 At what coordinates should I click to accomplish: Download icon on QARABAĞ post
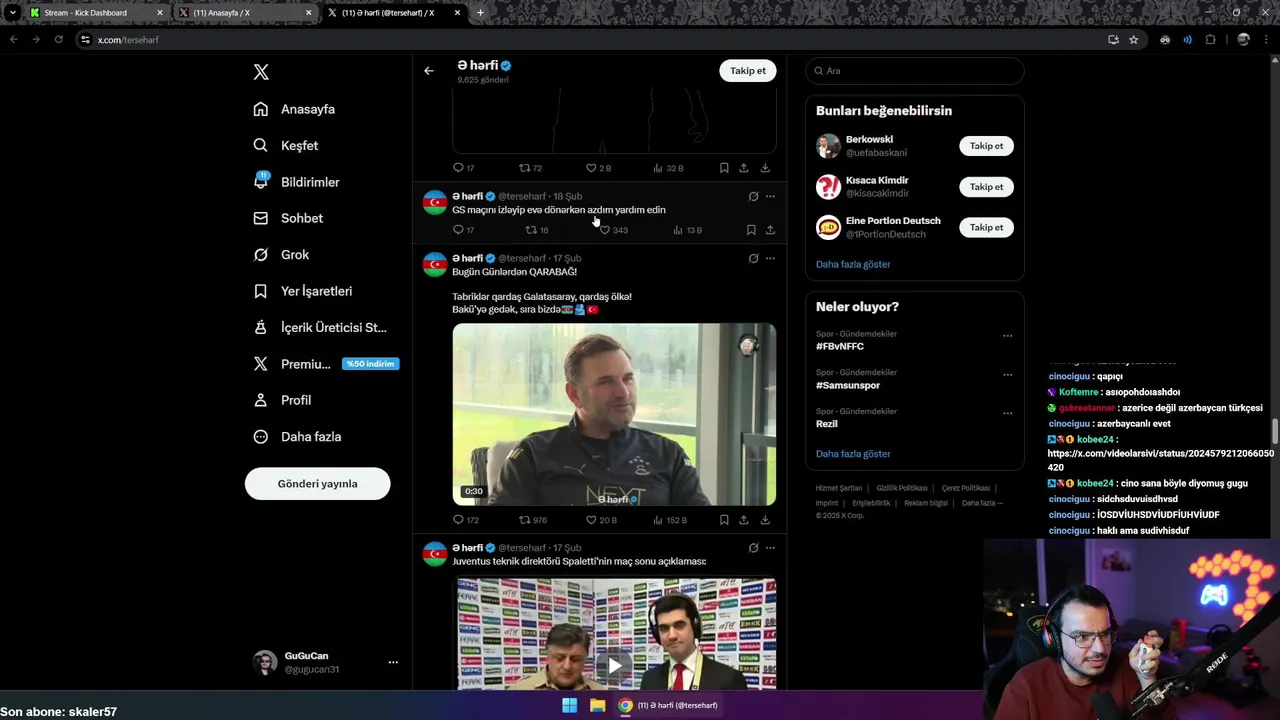pos(765,520)
